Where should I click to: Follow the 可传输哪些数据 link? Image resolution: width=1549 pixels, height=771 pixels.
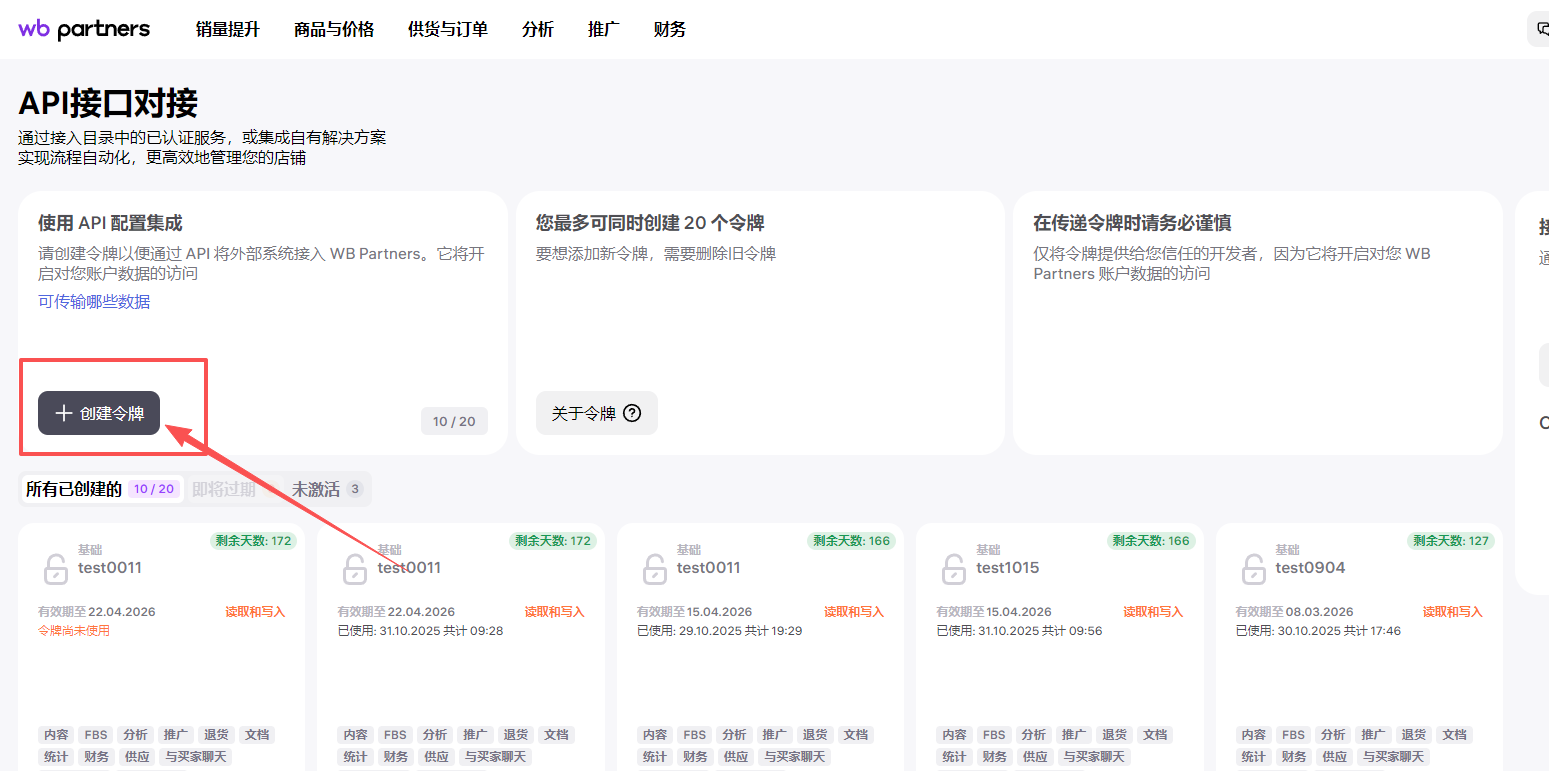click(x=94, y=301)
